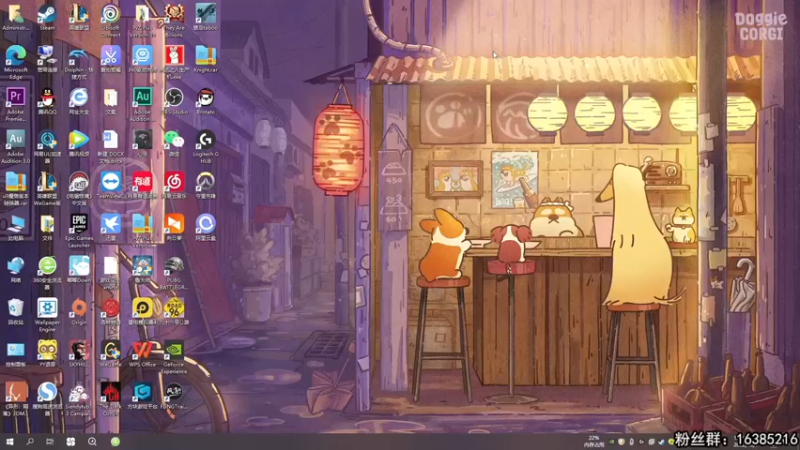Click the Windows Security shield tray icon
The width and height of the screenshot is (800, 450).
point(621,442)
